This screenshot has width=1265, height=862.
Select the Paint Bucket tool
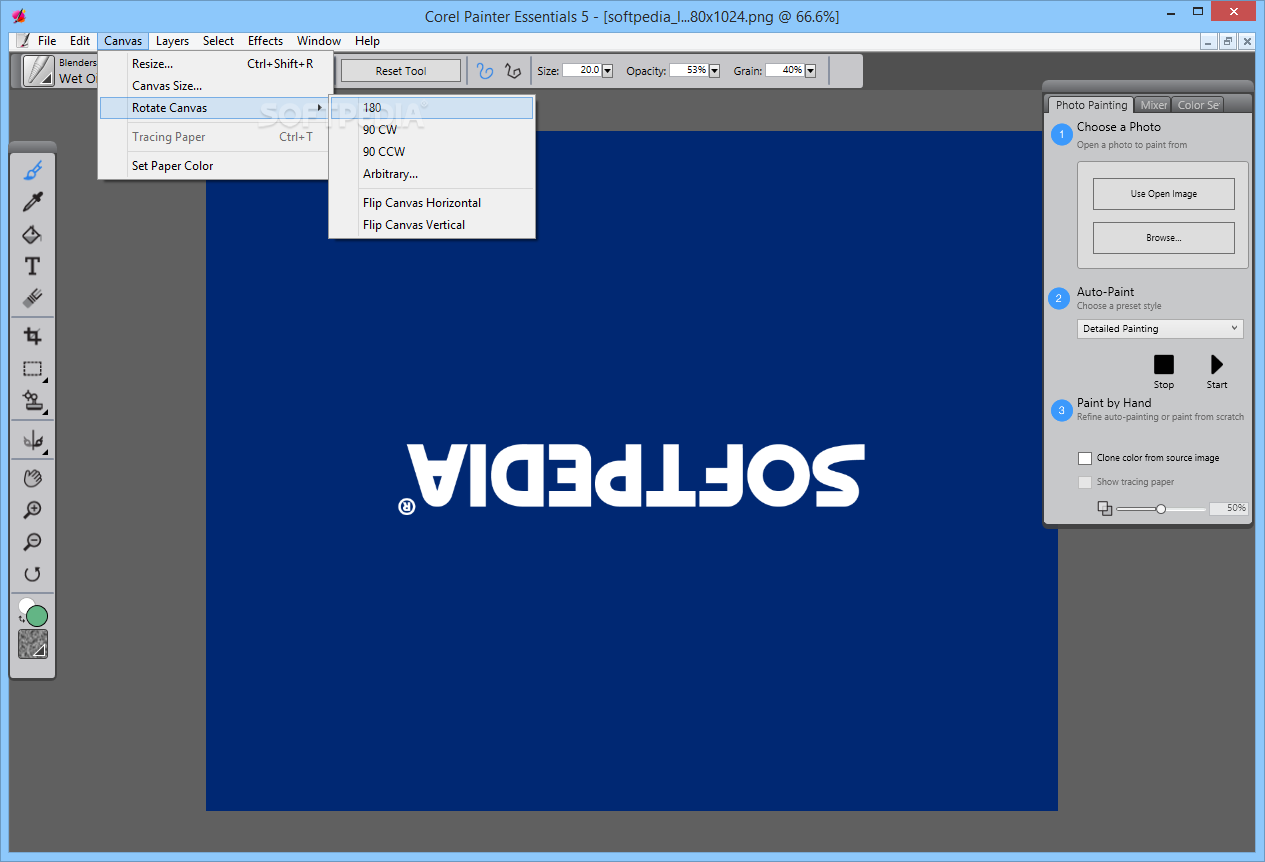32,234
